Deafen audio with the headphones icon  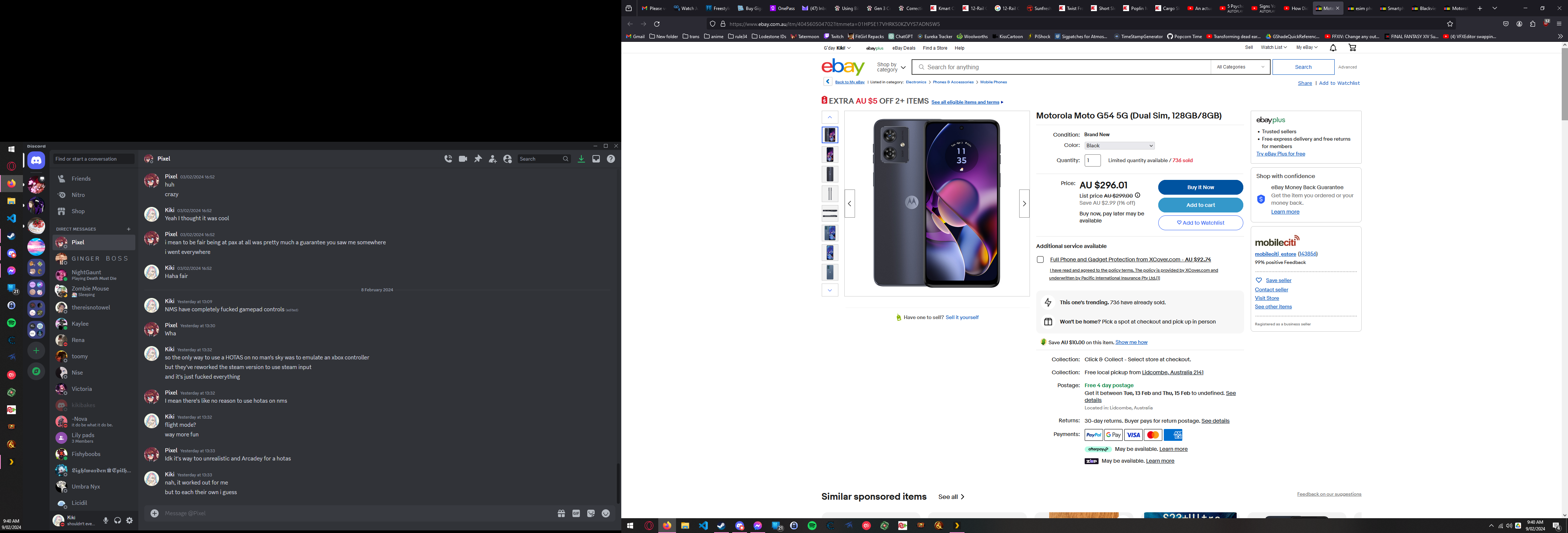click(118, 521)
